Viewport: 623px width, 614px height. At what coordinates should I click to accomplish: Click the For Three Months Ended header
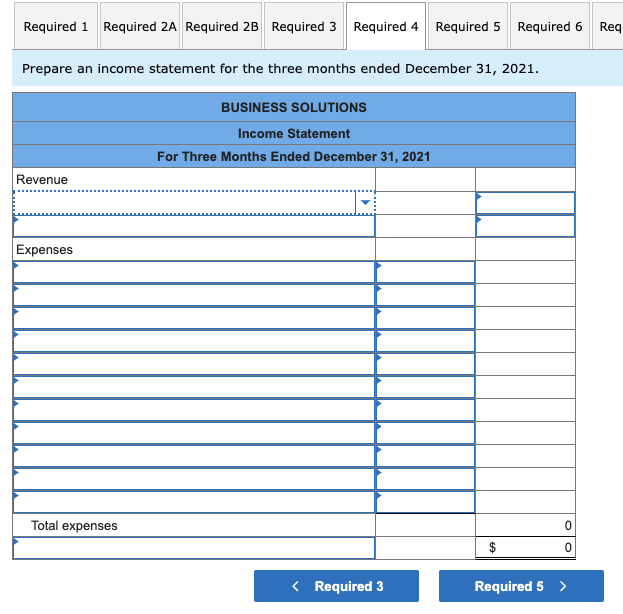(x=294, y=157)
